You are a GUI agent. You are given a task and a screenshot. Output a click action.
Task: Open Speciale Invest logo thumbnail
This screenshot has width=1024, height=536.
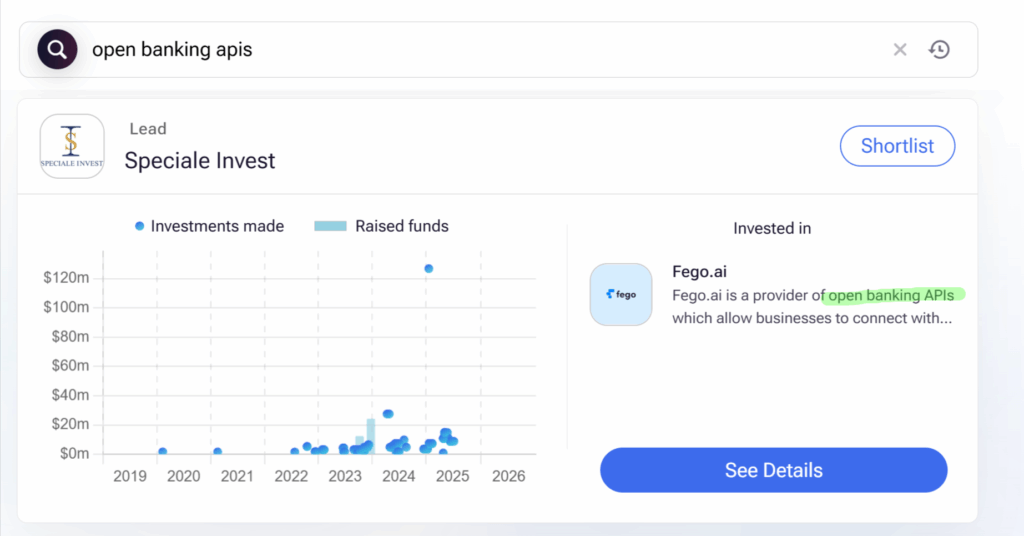tap(72, 146)
